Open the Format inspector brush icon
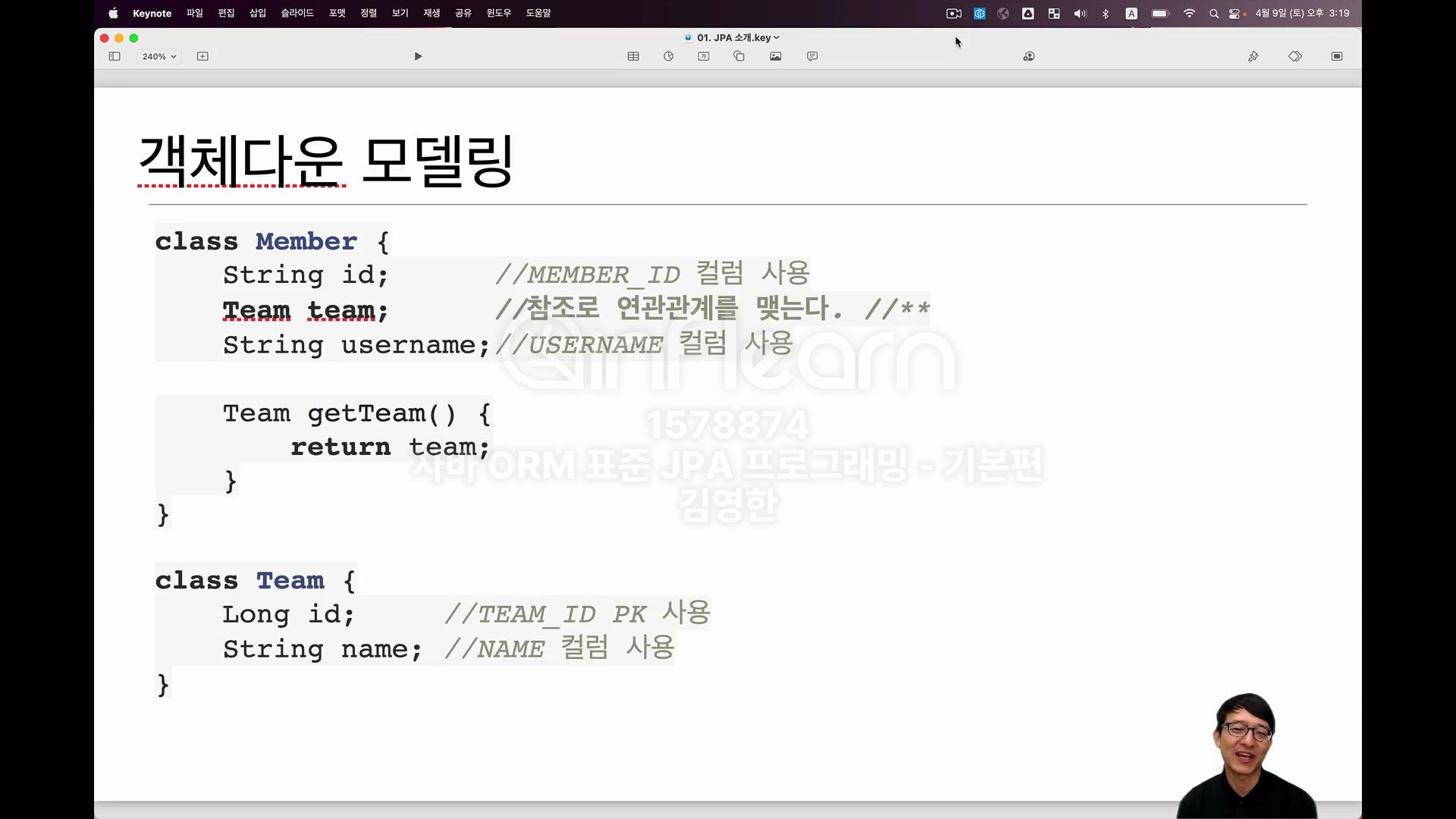This screenshot has height=819, width=1456. (1254, 56)
